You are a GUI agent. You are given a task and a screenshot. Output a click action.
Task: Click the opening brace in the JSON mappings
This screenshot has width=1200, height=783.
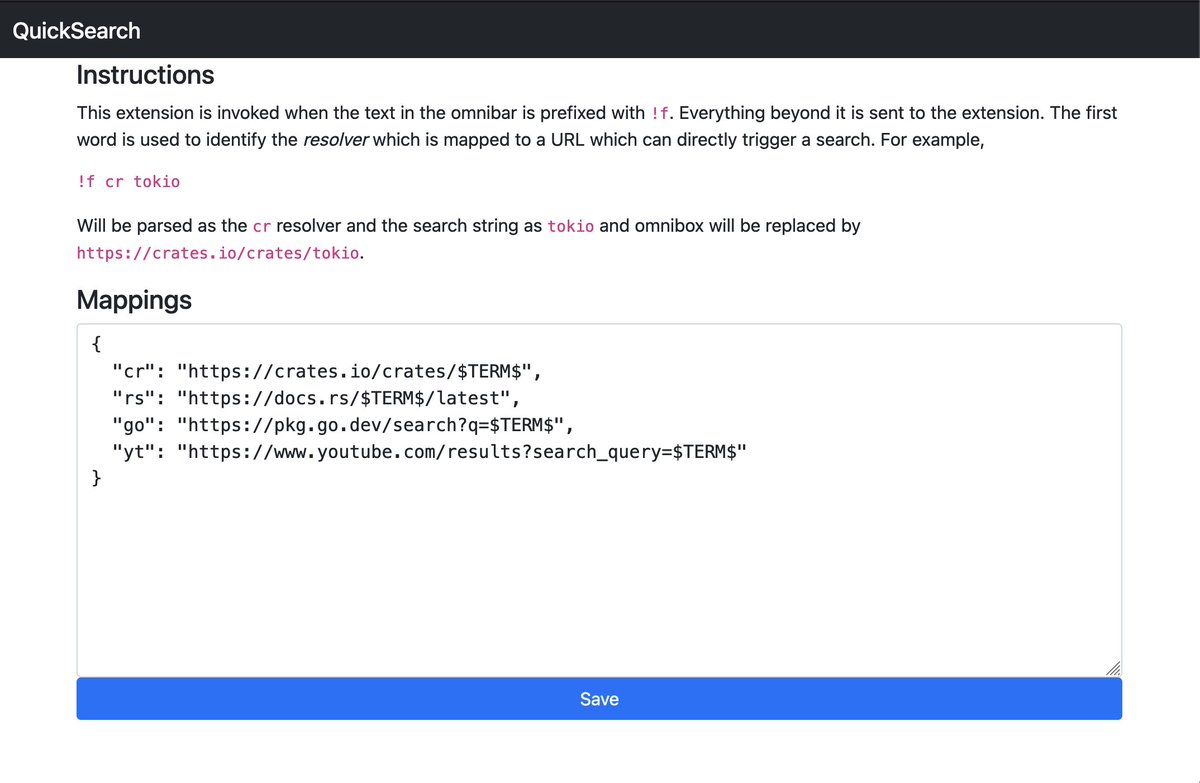(x=96, y=343)
